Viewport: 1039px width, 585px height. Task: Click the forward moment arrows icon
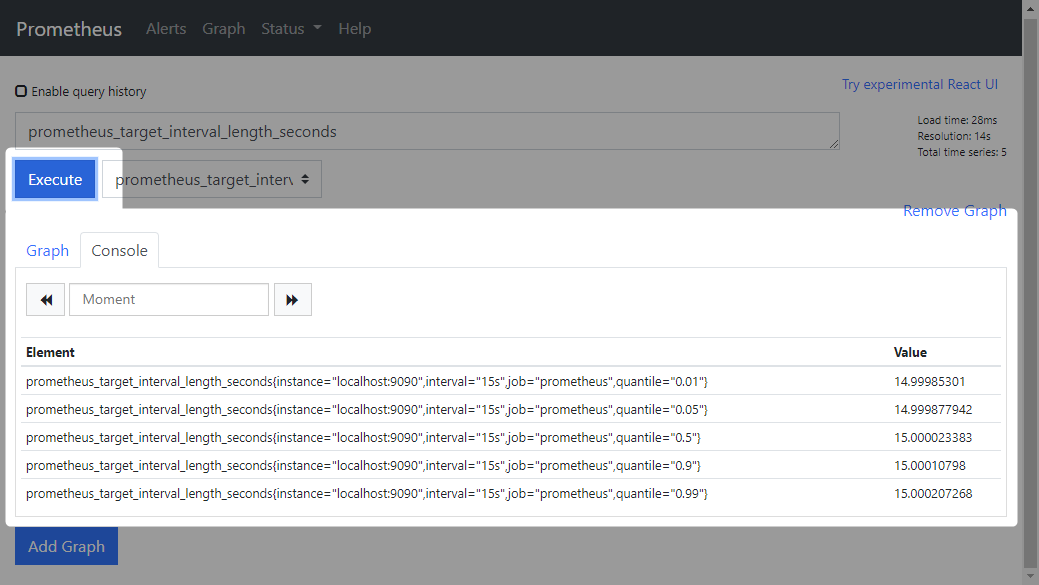(x=292, y=299)
